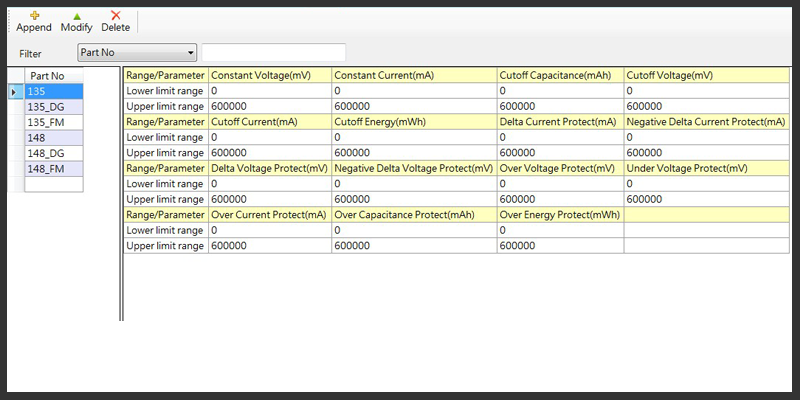Click the Cutoff Voltage(mV) header cell
This screenshot has height=400, width=800.
707,75
